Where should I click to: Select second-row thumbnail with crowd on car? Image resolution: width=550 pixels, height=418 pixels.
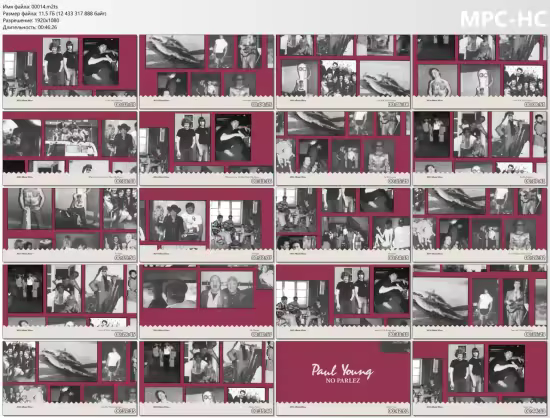tap(70, 149)
